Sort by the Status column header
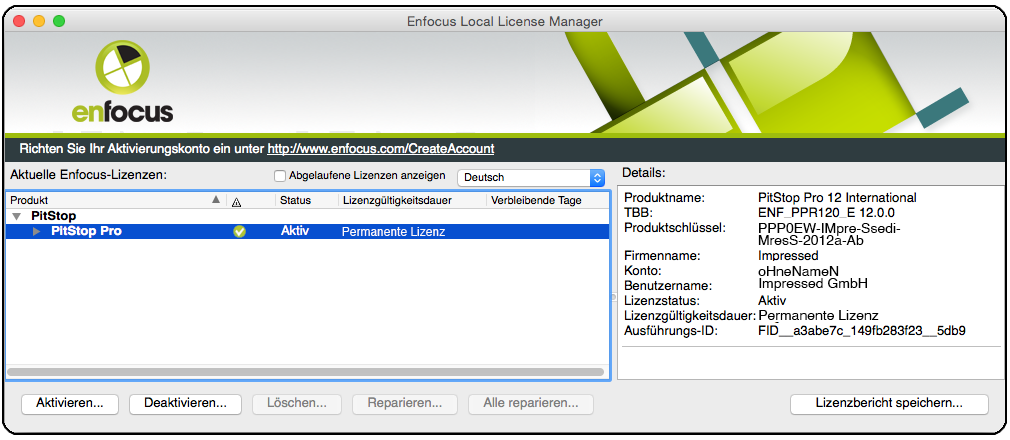The height and width of the screenshot is (440, 1010). pyautogui.click(x=296, y=200)
